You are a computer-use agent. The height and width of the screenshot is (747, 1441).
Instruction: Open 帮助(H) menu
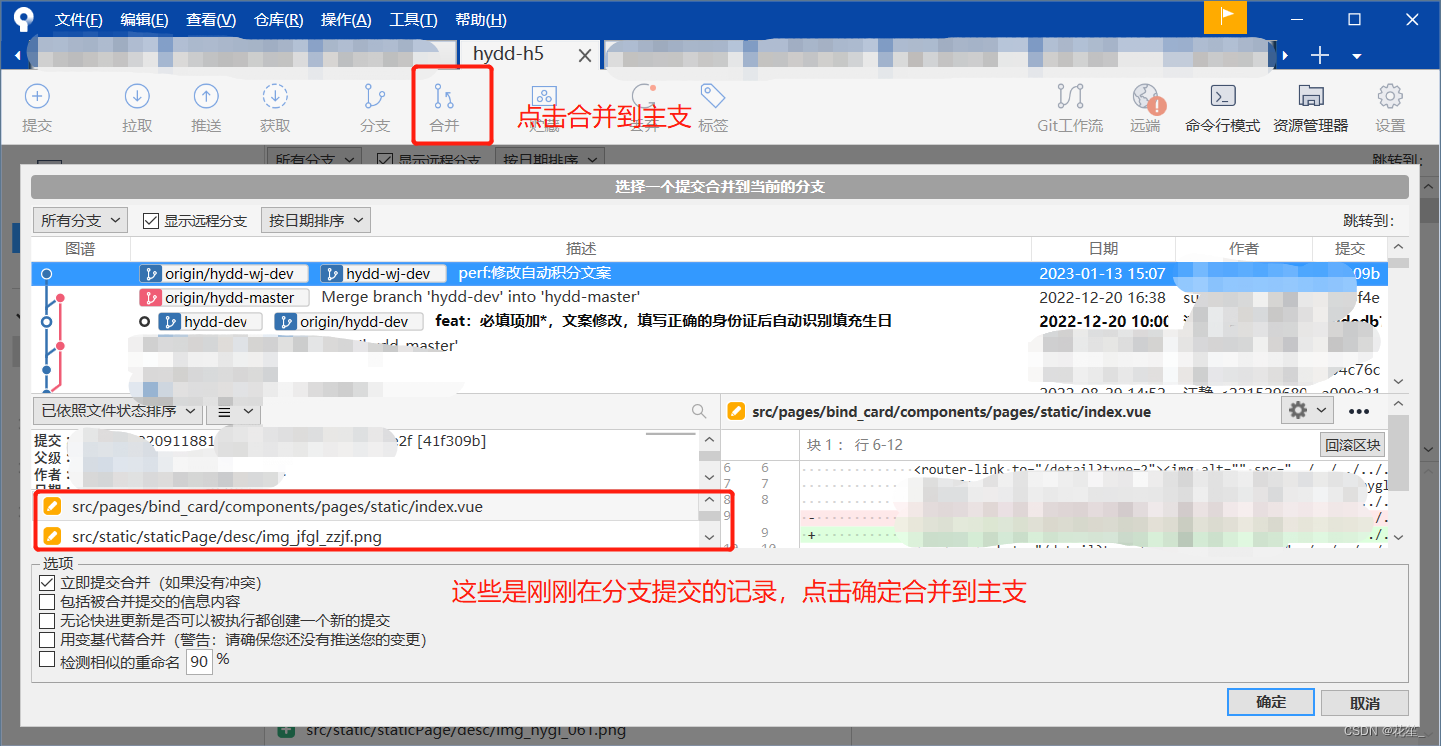tap(481, 20)
